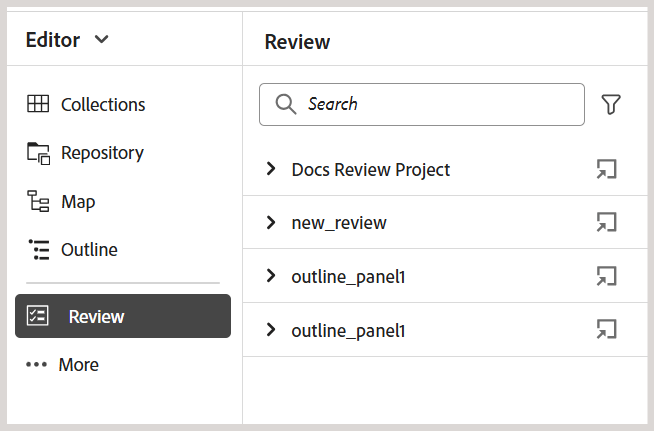Click the open icon for the upper outline_panel1
This screenshot has height=431, width=654.
click(x=605, y=276)
